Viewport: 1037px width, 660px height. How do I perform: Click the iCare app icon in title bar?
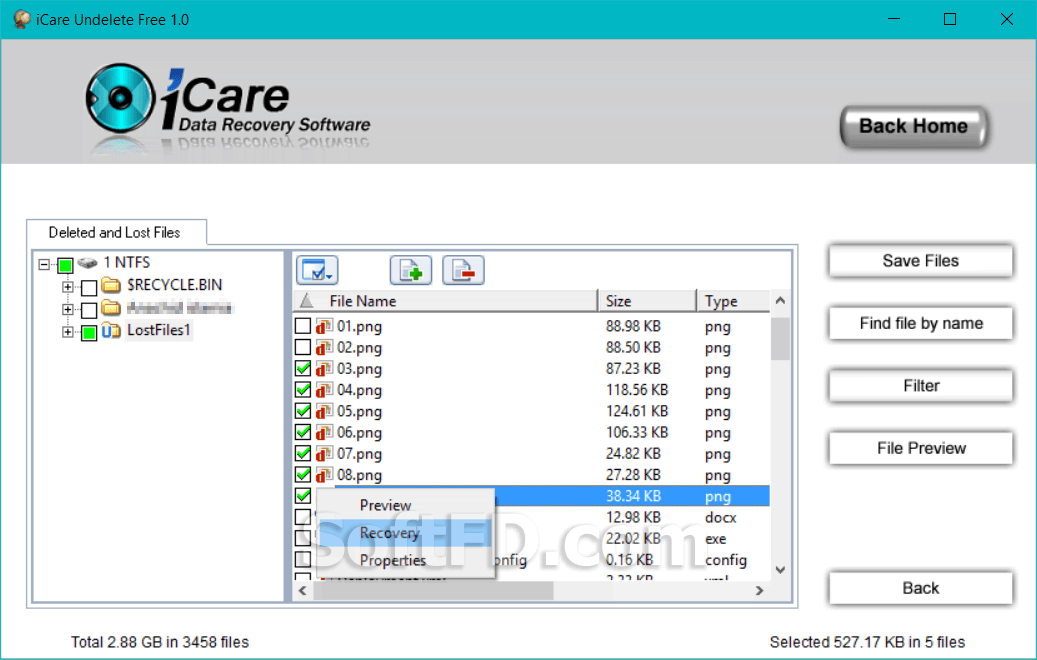(22, 19)
